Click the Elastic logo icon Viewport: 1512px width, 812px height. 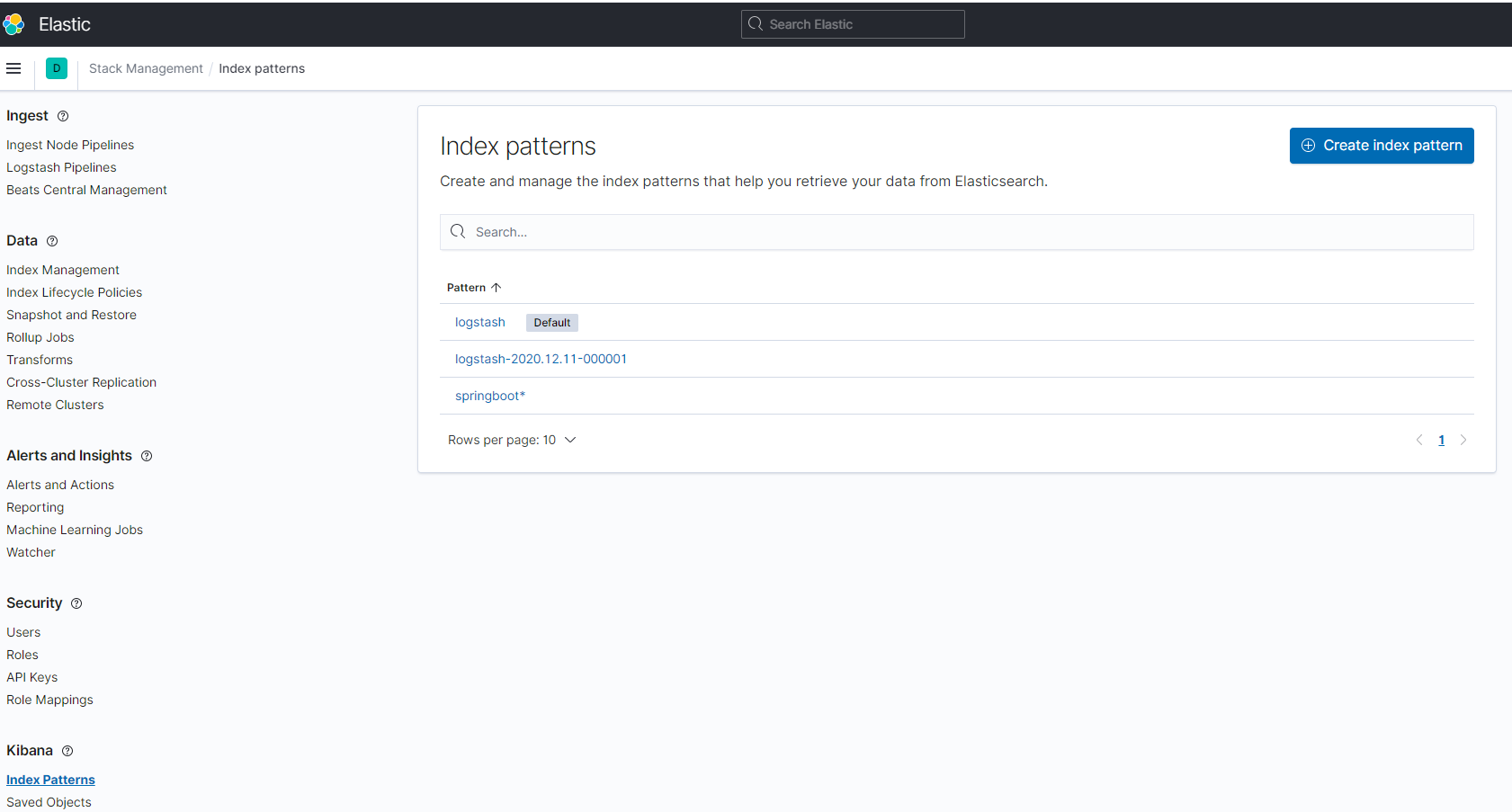point(13,24)
